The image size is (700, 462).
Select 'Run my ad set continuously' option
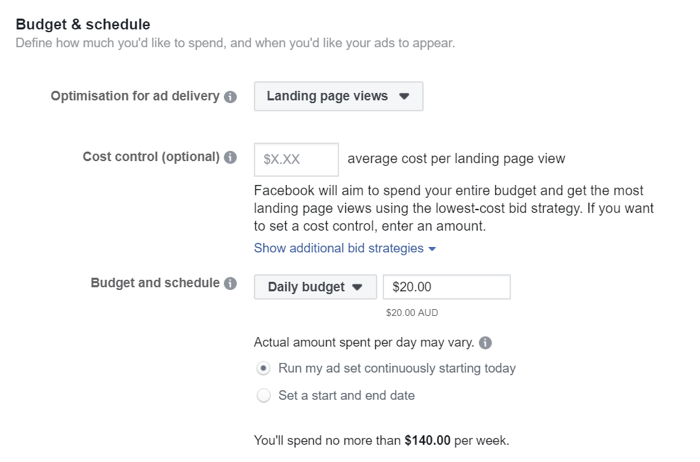264,368
